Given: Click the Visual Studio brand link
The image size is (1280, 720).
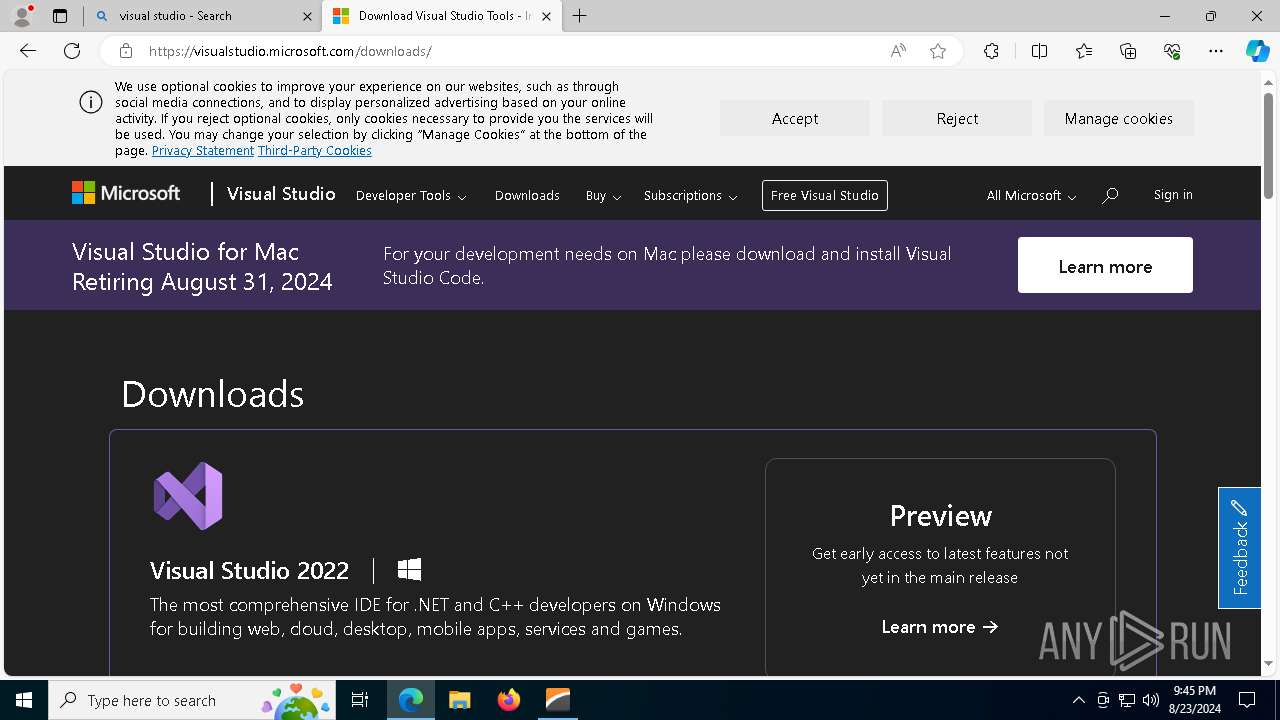Looking at the screenshot, I should click(281, 194).
